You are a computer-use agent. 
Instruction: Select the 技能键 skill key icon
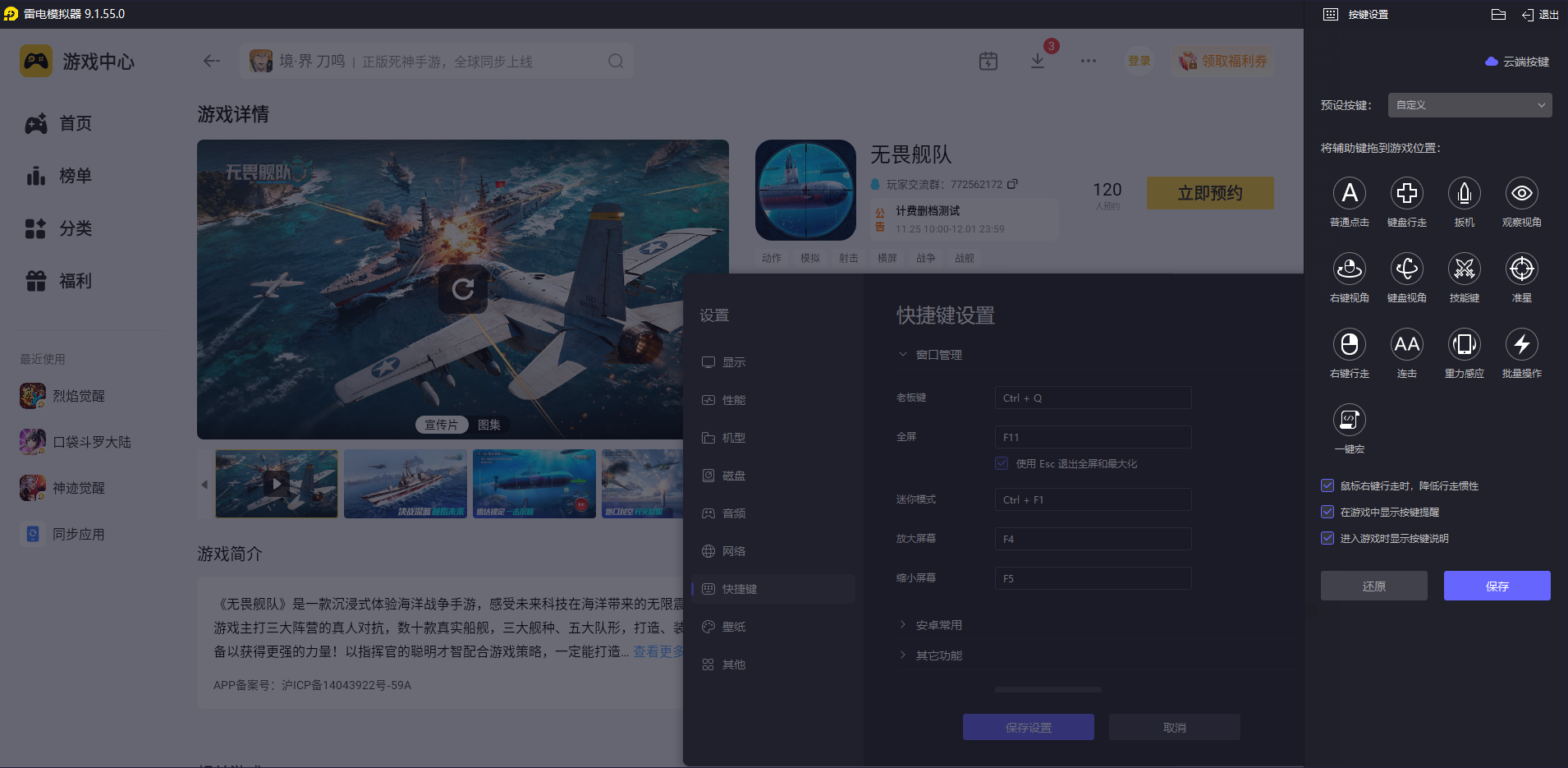[1464, 269]
